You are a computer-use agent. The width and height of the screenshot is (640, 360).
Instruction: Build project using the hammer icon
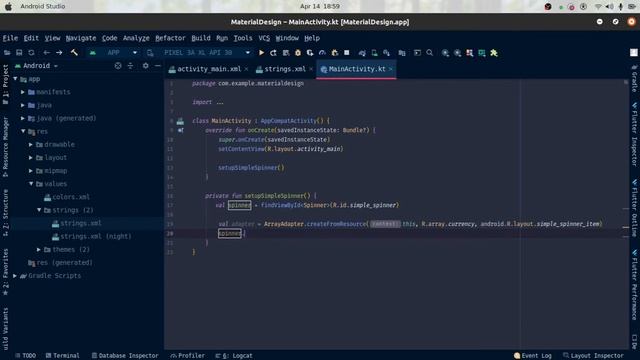(x=74, y=53)
